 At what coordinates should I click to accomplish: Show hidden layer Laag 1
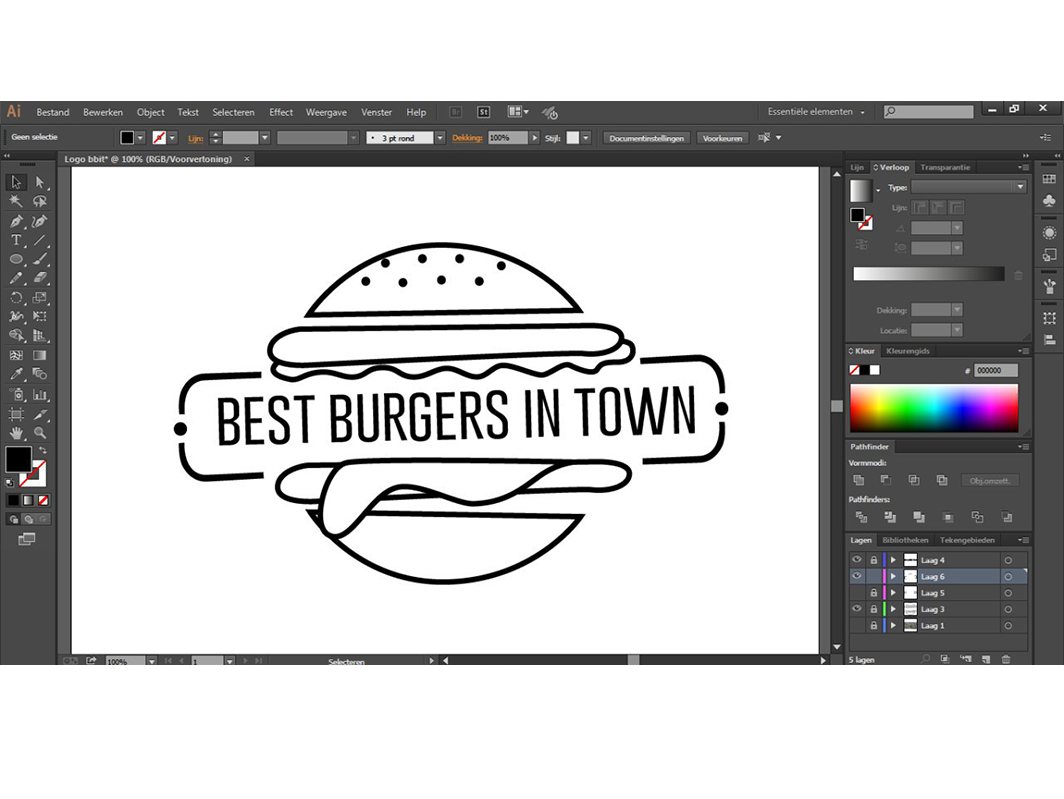coord(857,625)
